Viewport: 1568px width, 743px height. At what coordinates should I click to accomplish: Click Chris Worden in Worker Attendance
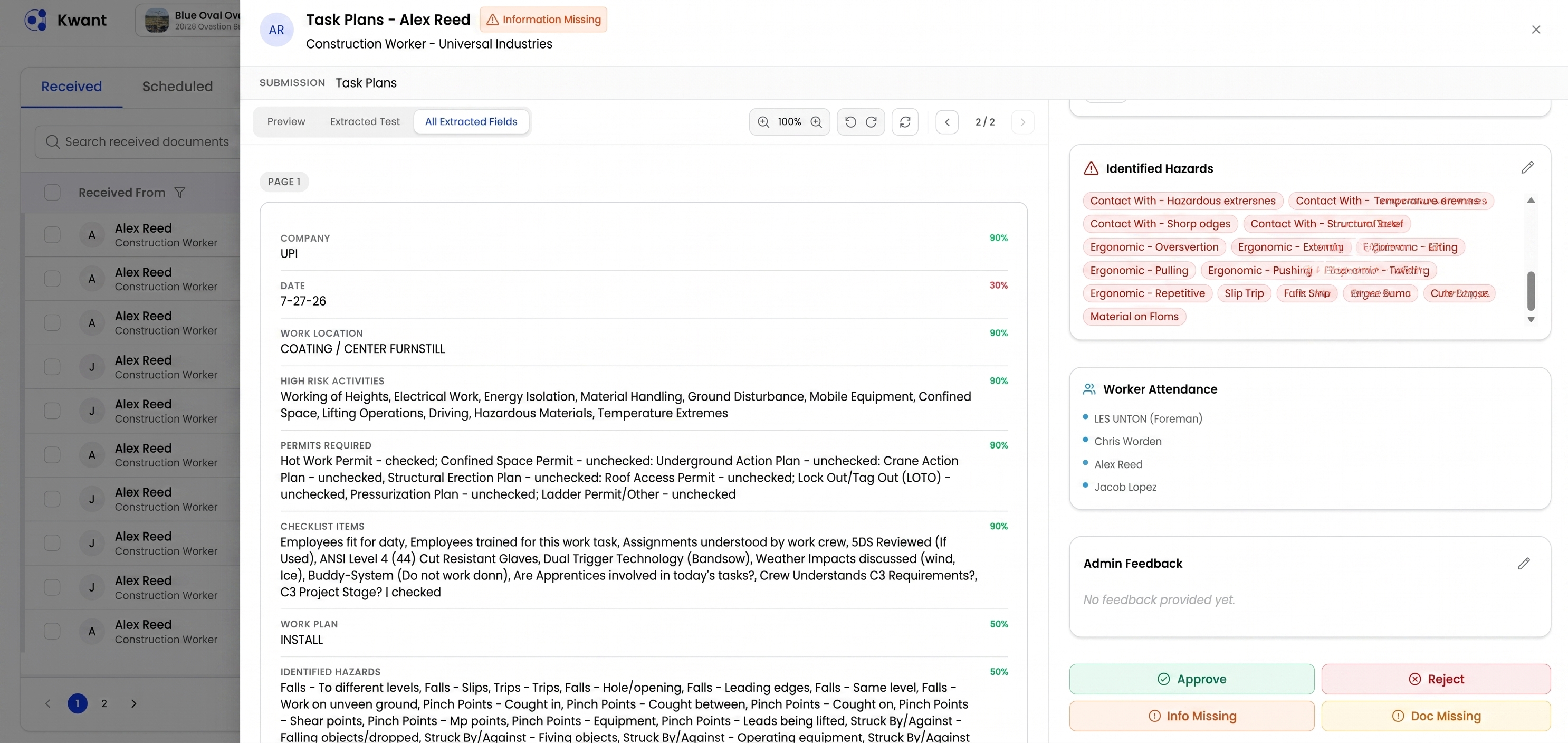1128,442
